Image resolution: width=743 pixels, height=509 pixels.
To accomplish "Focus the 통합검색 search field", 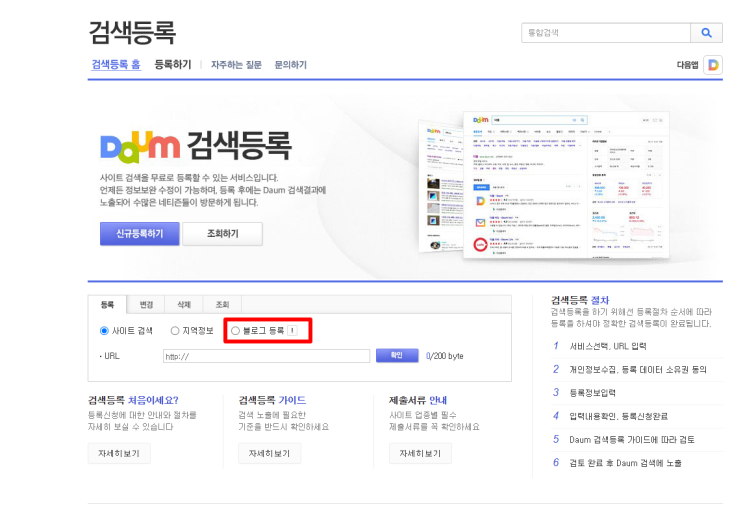I will 606,33.
